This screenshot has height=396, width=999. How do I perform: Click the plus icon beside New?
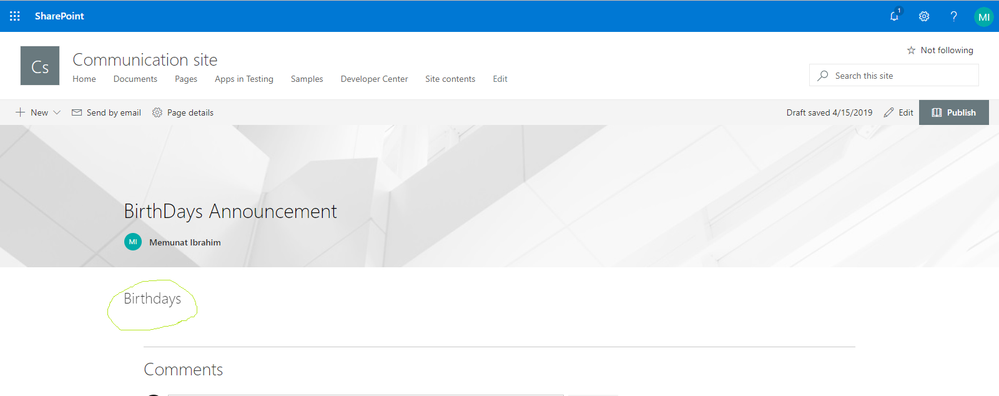tap(20, 112)
